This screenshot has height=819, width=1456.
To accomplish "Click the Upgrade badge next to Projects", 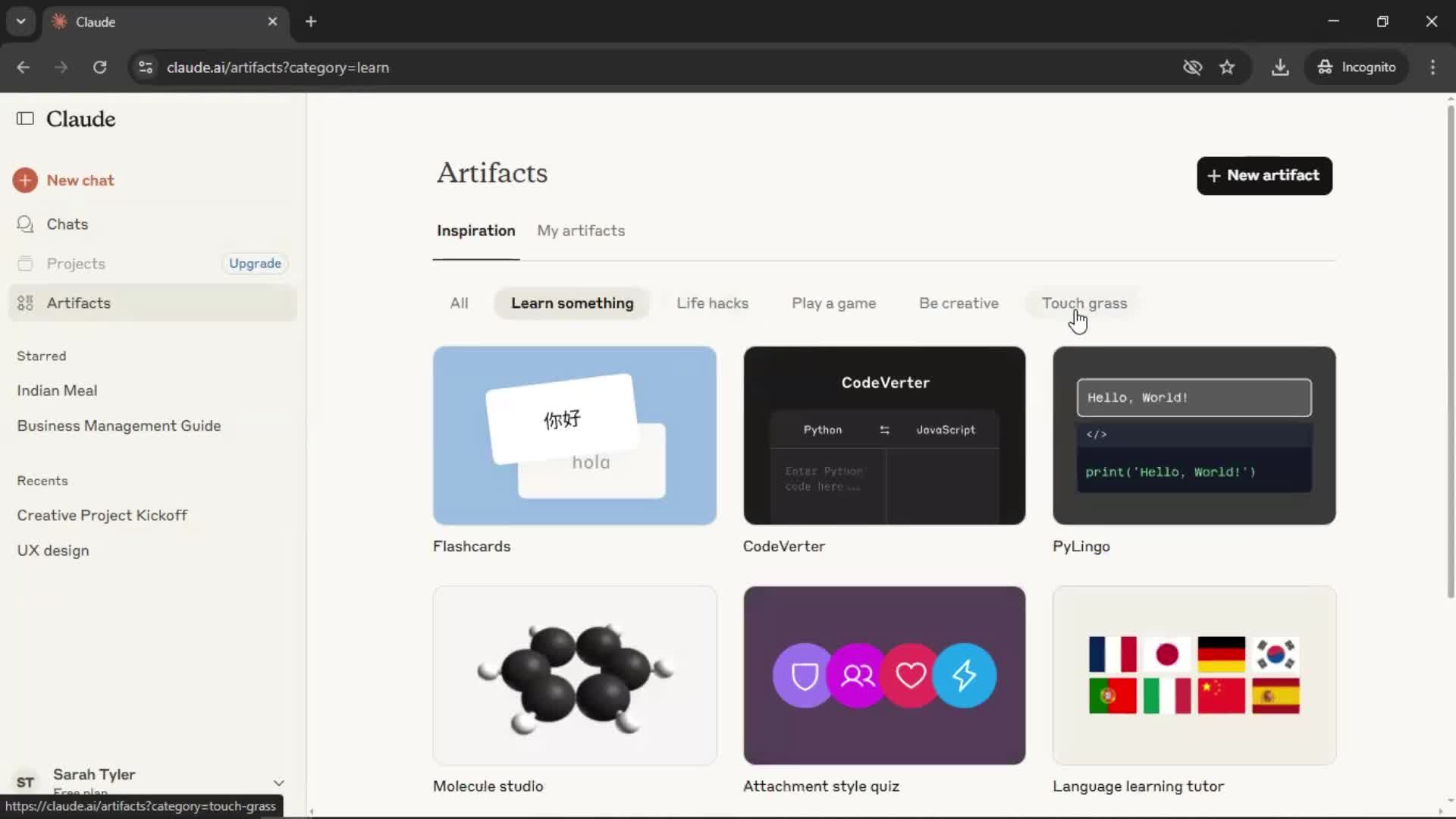I will (x=255, y=264).
